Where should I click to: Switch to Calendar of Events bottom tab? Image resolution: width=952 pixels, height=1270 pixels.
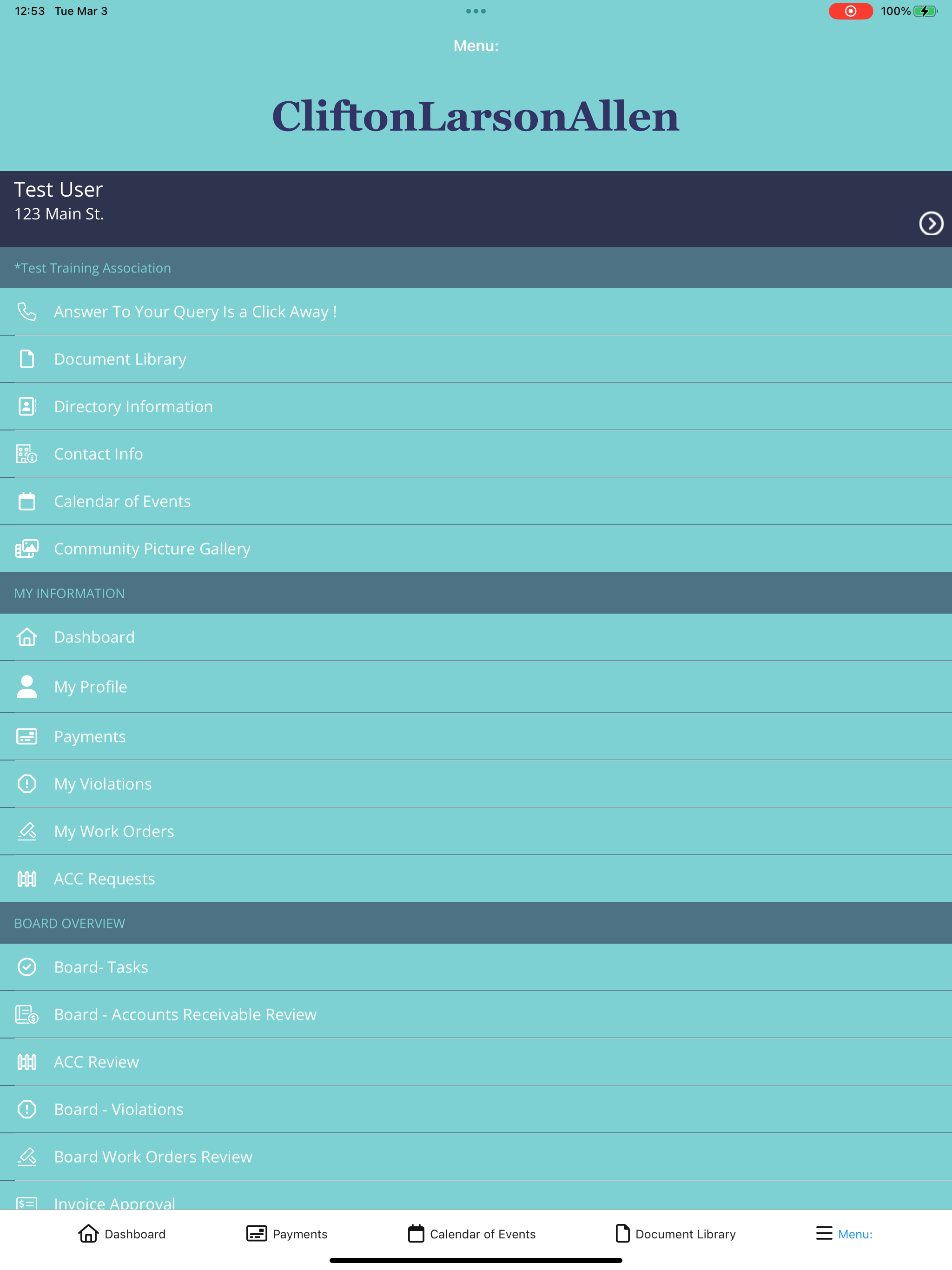tap(471, 1233)
